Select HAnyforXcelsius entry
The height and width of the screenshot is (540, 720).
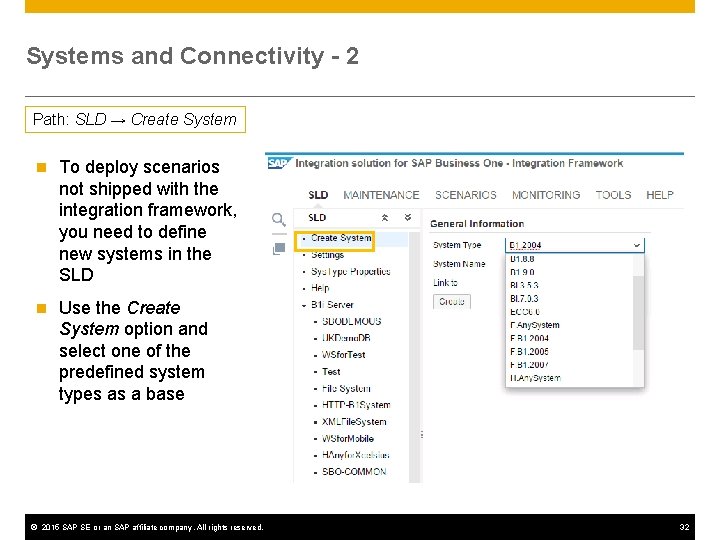[x=355, y=455]
